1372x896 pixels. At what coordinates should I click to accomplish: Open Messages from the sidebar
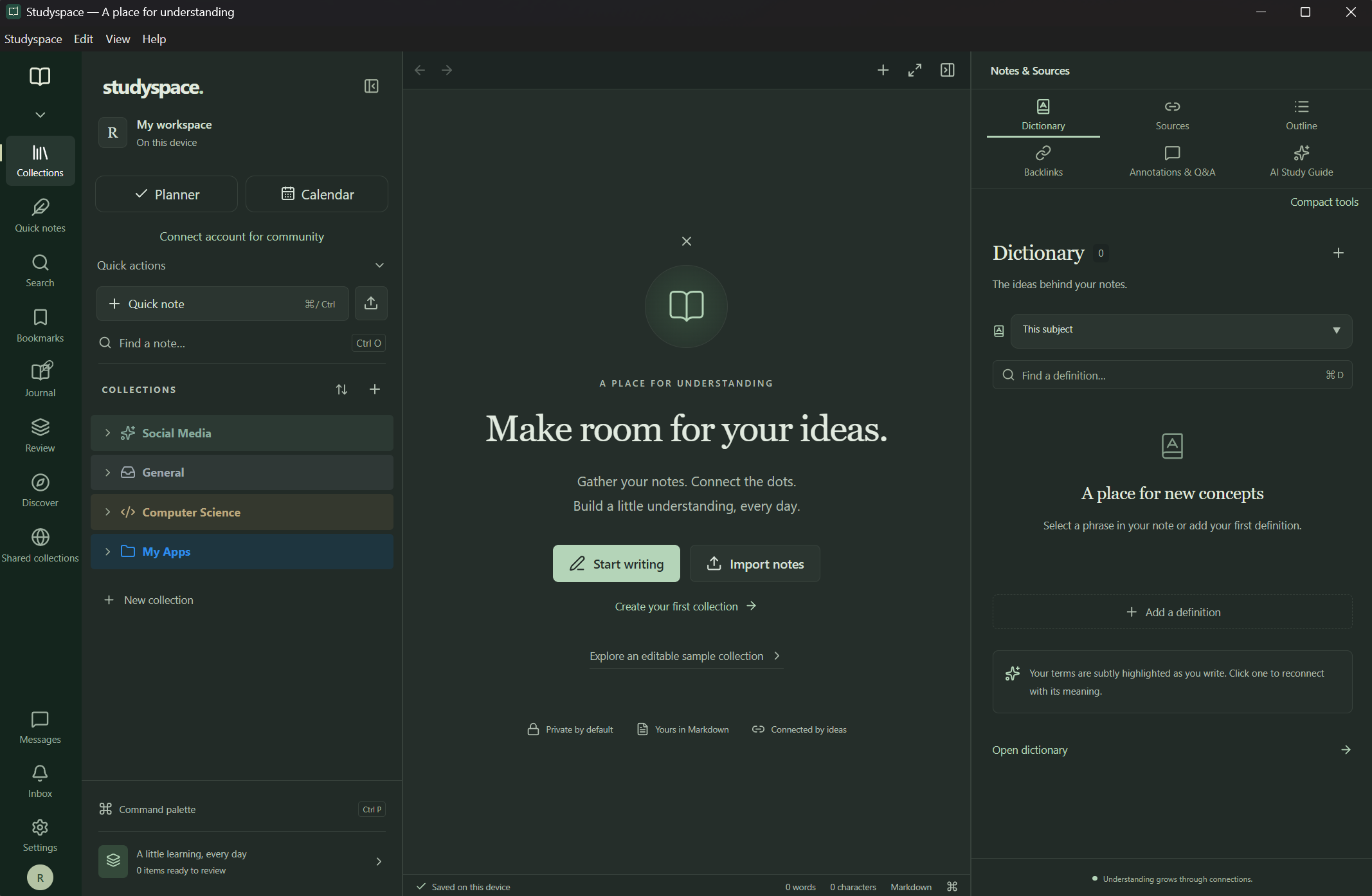click(40, 727)
